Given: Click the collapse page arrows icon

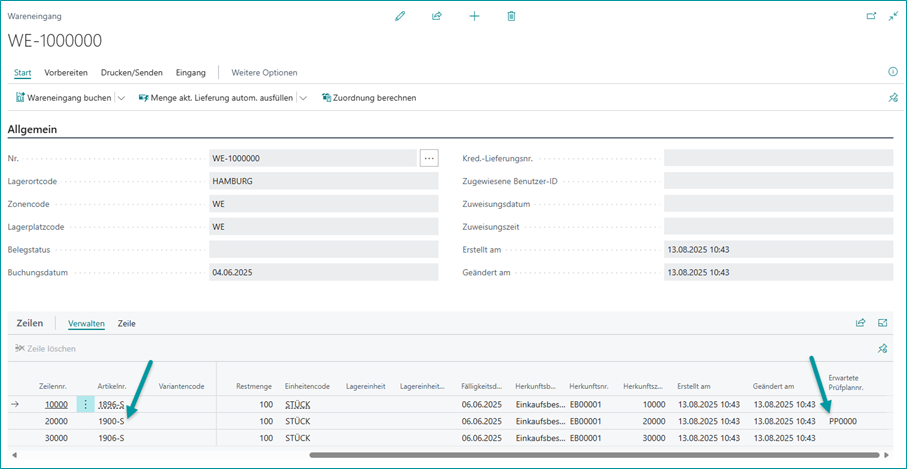Looking at the screenshot, I should pos(893,16).
